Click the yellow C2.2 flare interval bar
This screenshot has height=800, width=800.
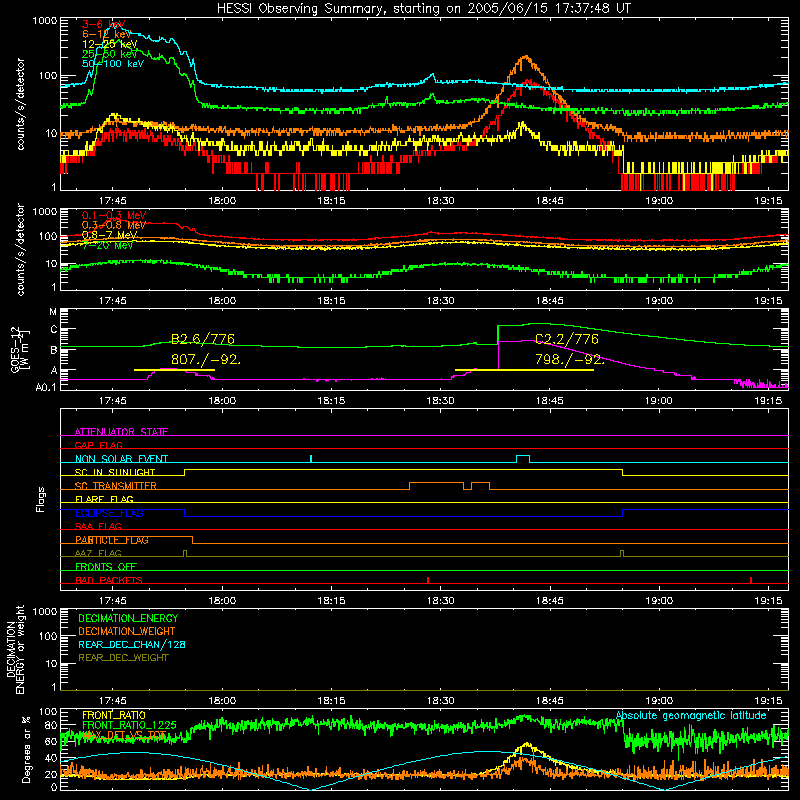[524, 369]
